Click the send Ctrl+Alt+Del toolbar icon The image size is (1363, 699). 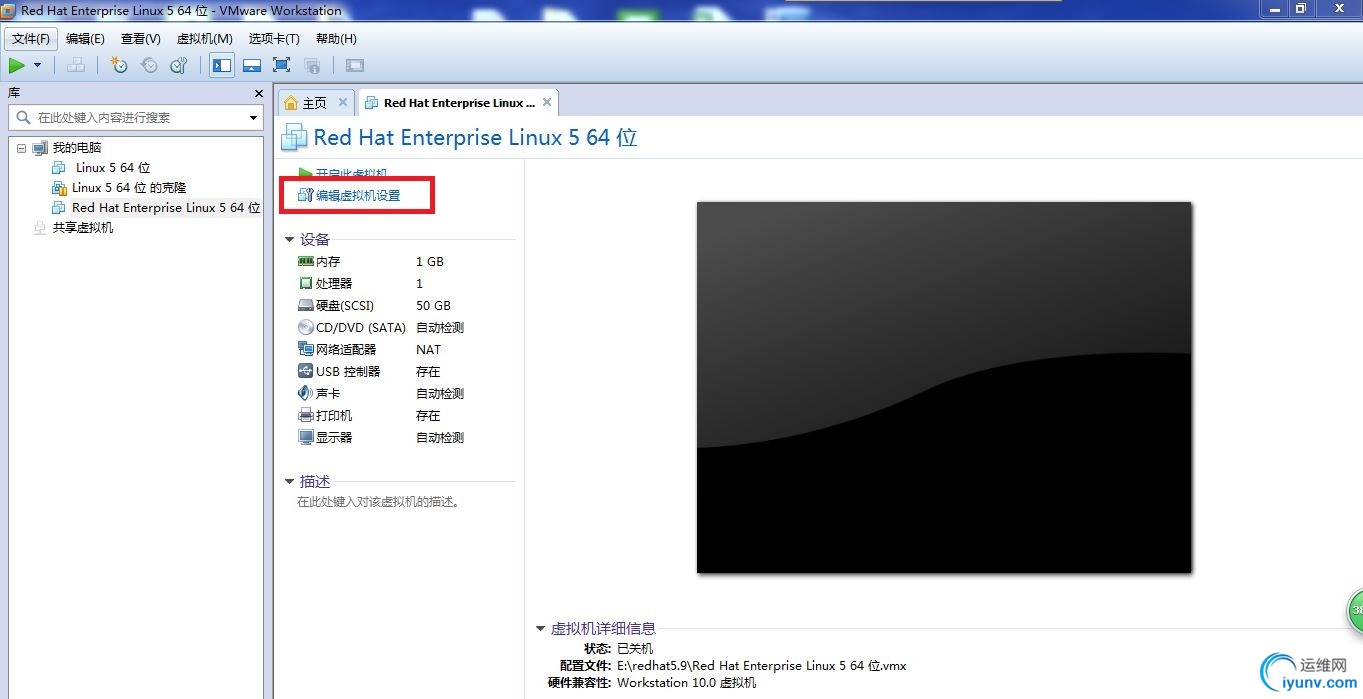[76, 65]
